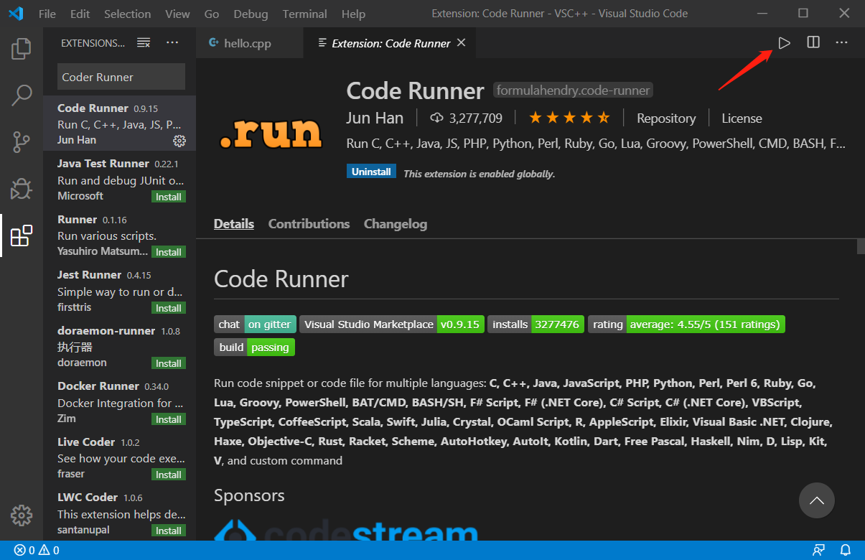
Task: Click the installs 3277476 badge
Action: 536,324
